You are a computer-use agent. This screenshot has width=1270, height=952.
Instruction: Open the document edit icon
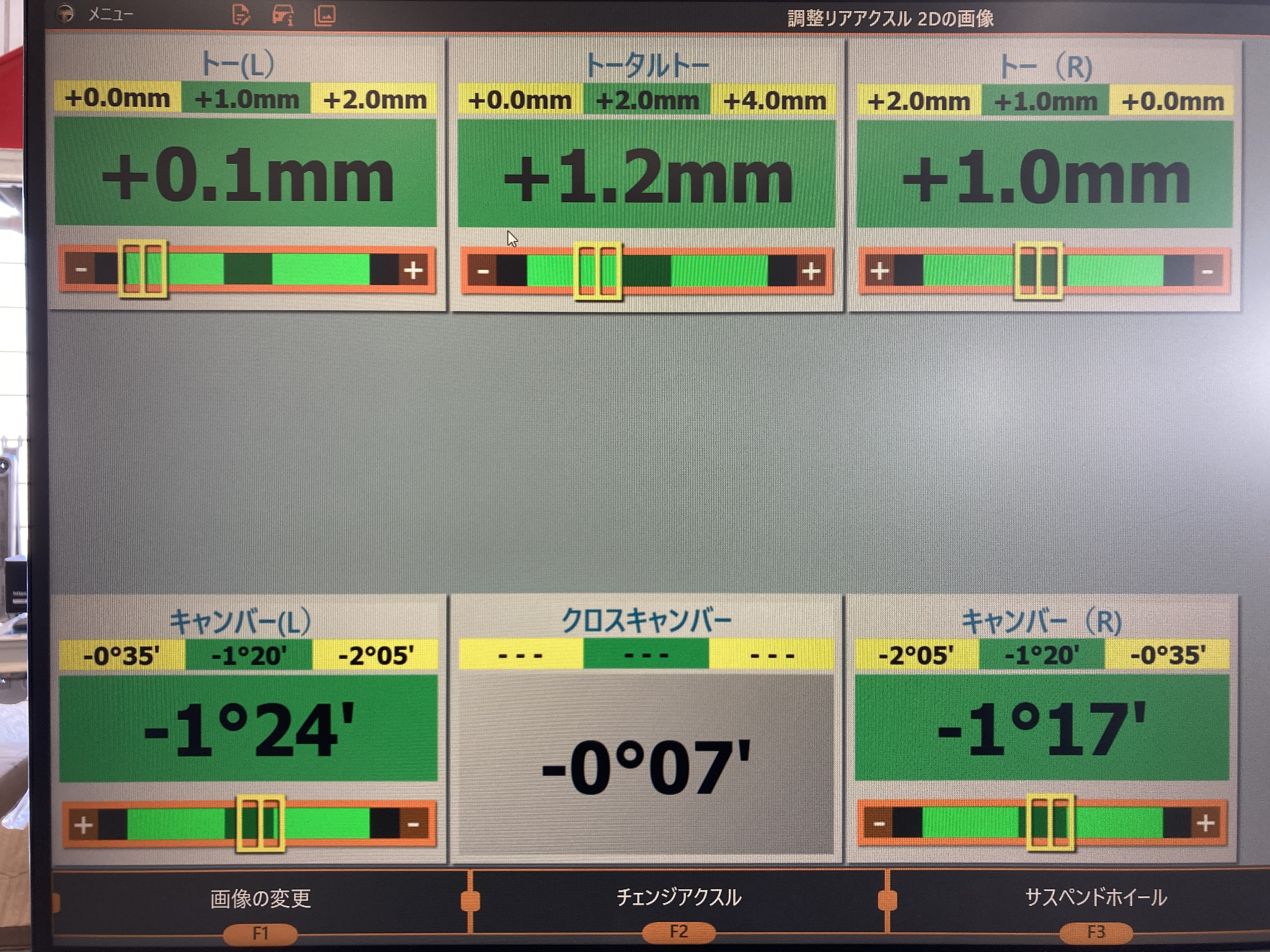(x=241, y=15)
